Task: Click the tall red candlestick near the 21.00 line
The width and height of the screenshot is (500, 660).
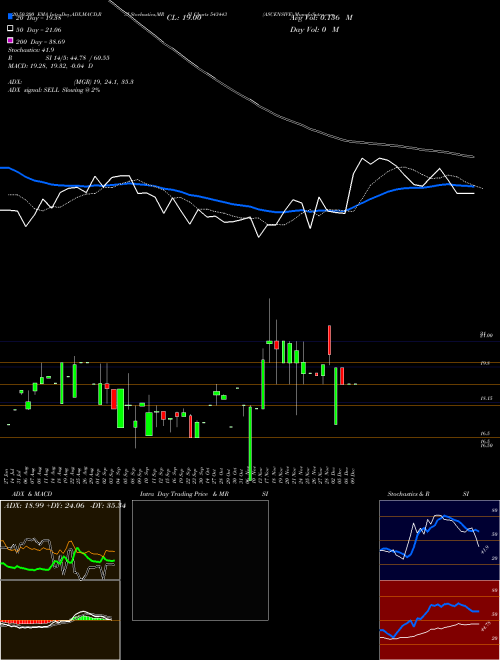Action: [330, 340]
